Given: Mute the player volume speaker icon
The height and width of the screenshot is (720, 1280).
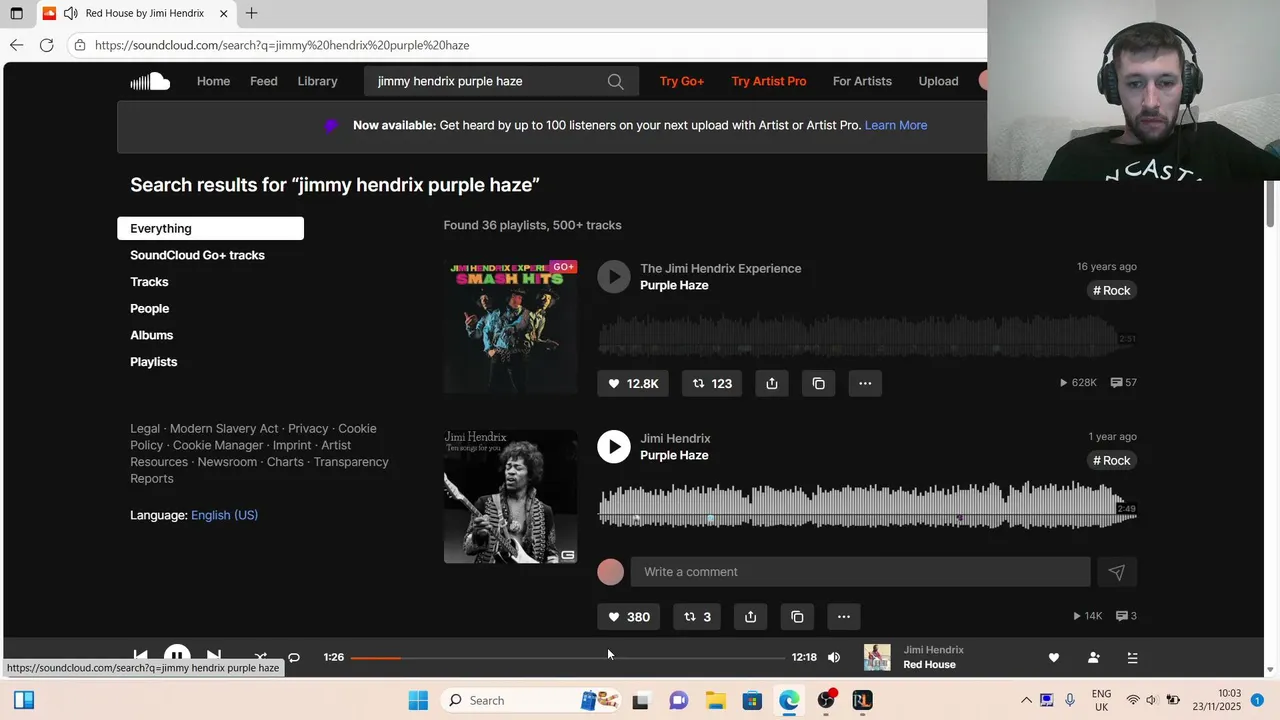Looking at the screenshot, I should pyautogui.click(x=834, y=657).
